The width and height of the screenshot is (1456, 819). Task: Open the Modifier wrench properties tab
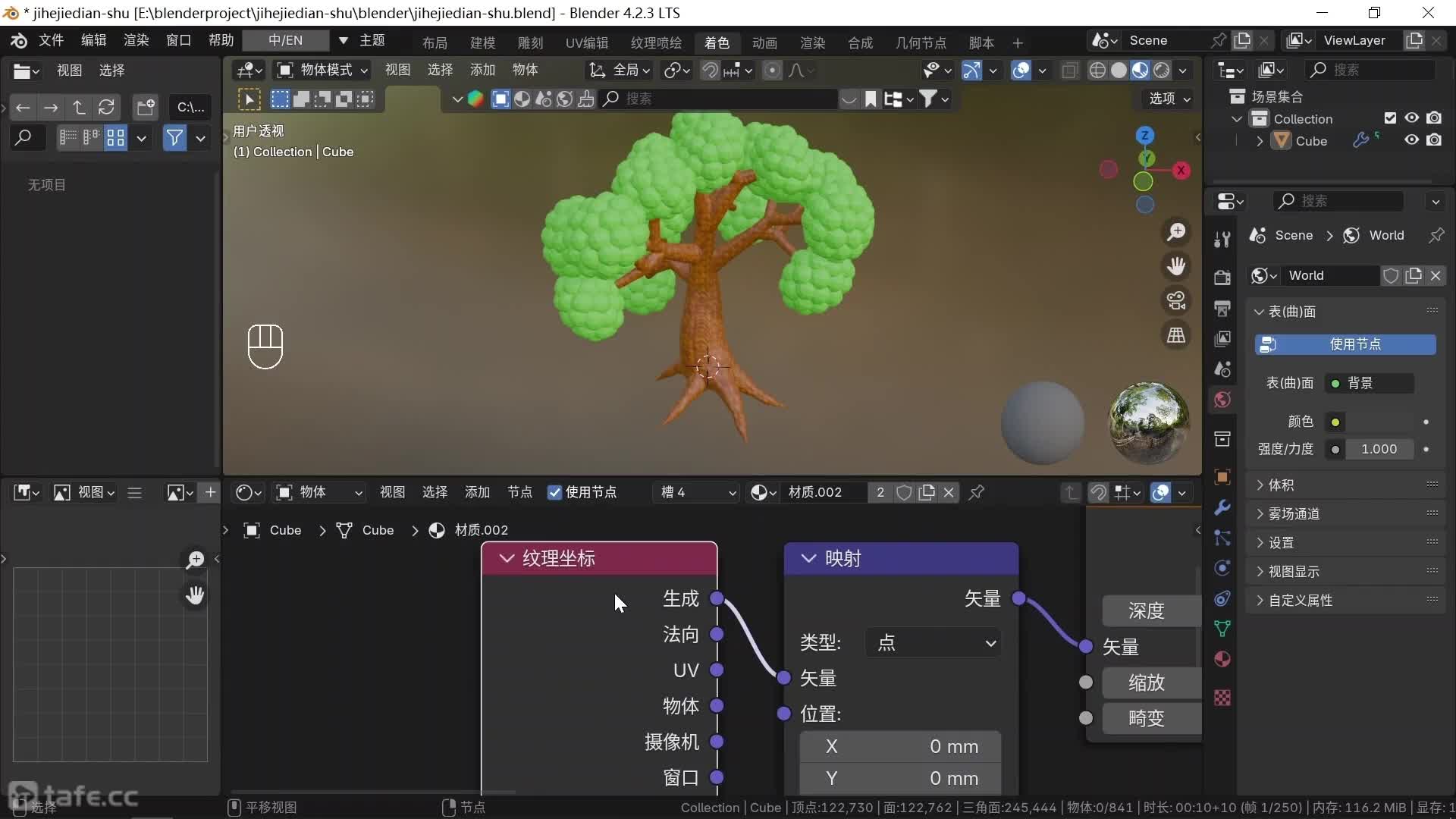(1222, 507)
